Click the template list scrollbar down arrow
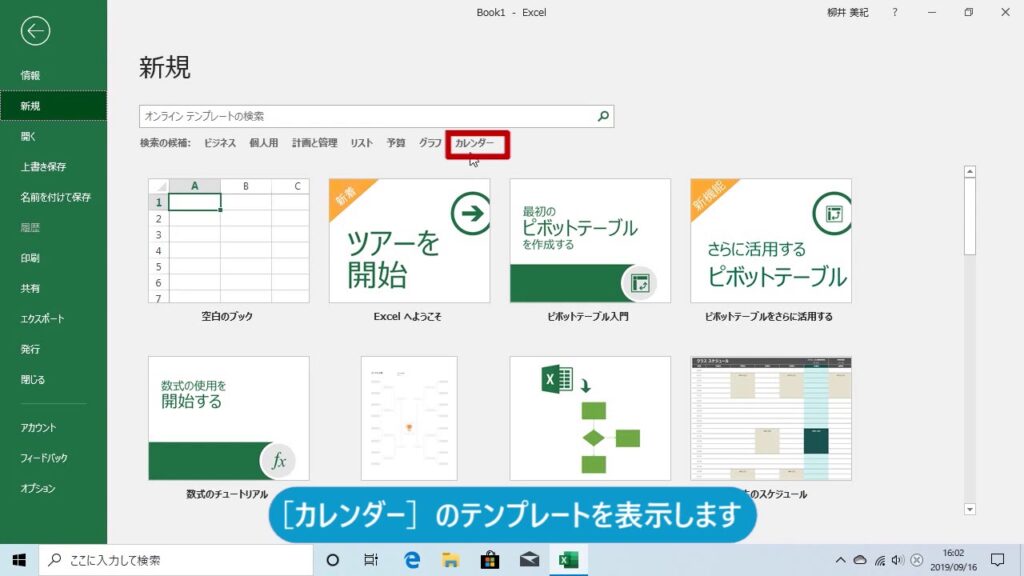This screenshot has width=1024, height=576. (x=969, y=509)
